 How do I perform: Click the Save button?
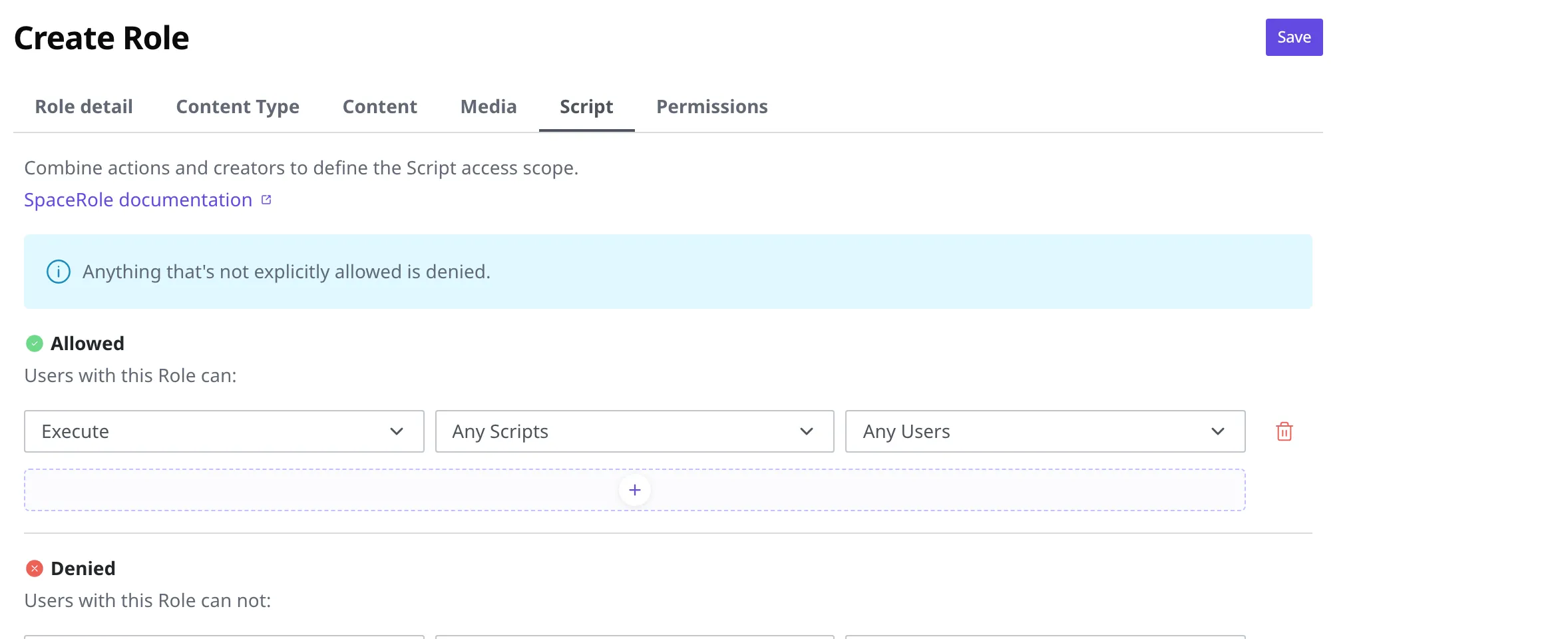(x=1294, y=37)
